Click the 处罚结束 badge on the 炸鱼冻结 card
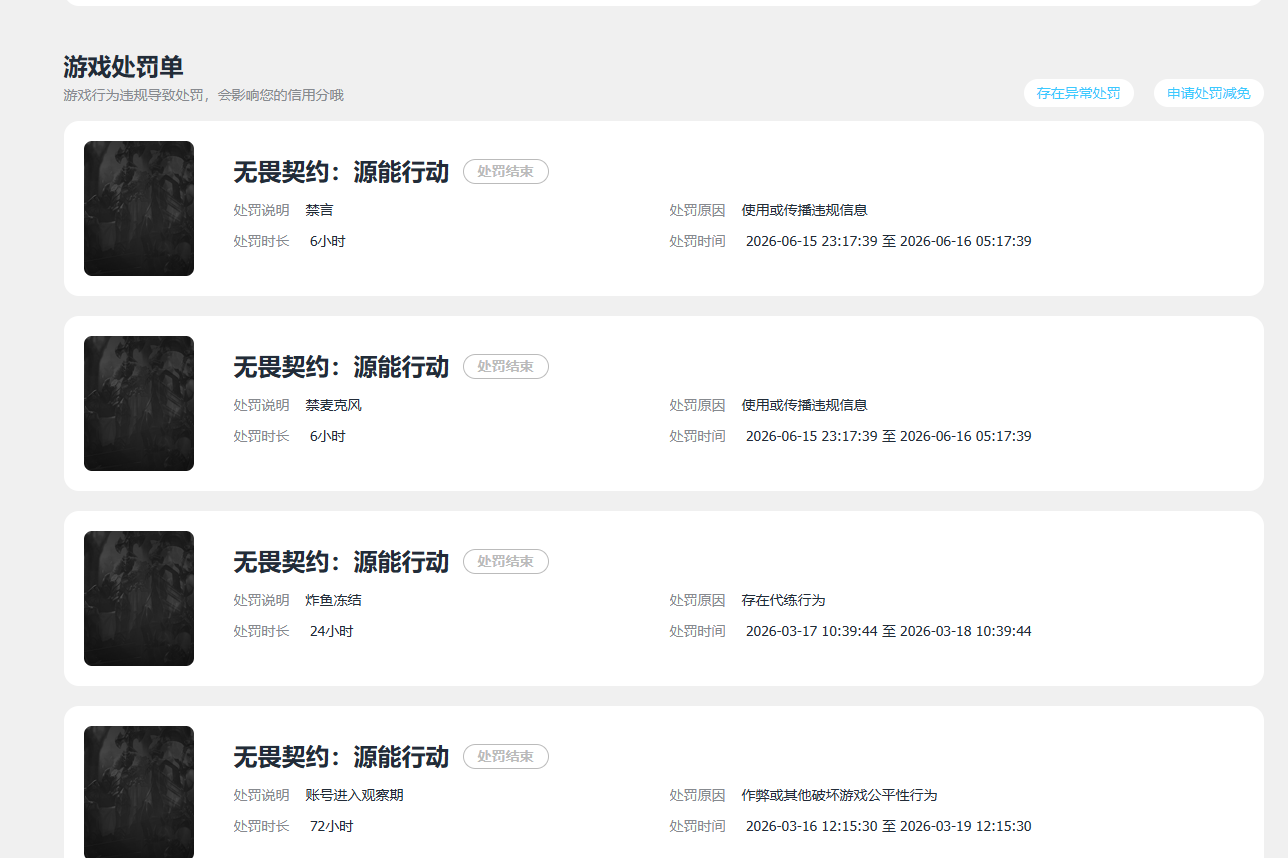The image size is (1288, 858). coord(505,561)
